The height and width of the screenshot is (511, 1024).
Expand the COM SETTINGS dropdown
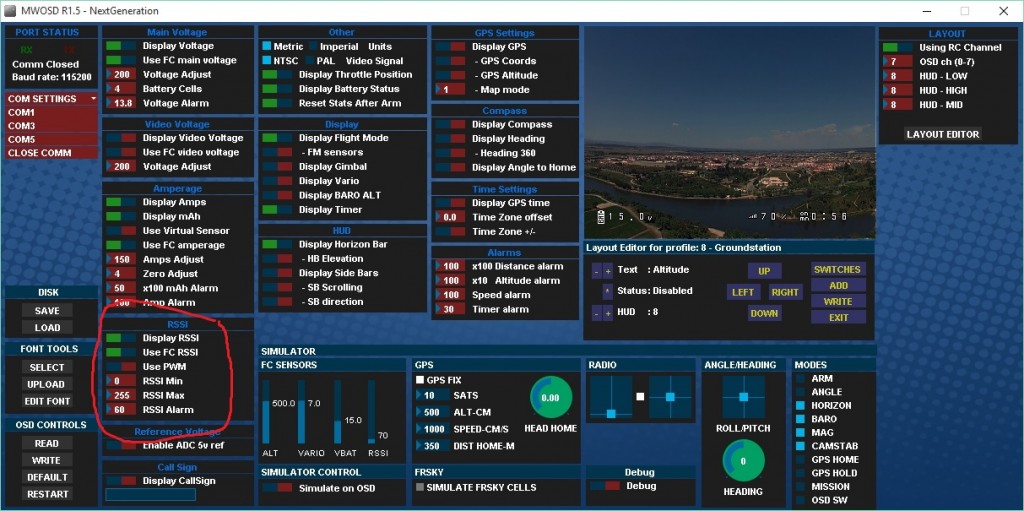[51, 99]
